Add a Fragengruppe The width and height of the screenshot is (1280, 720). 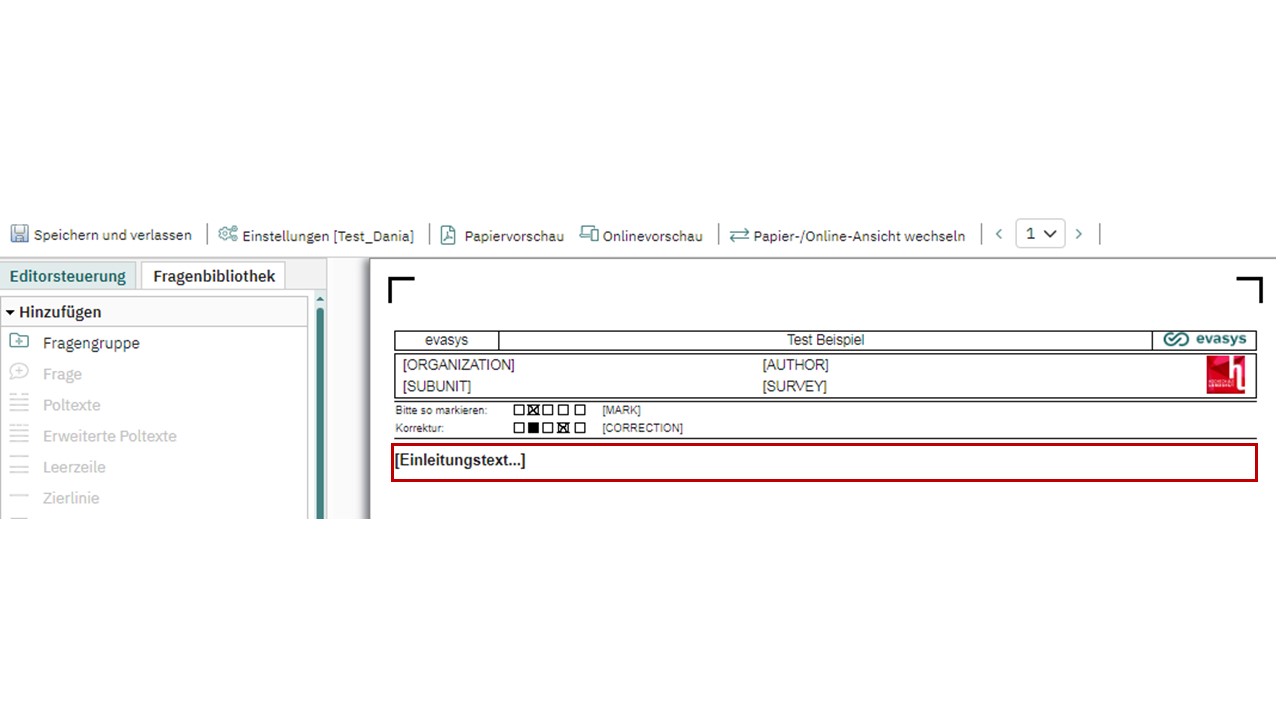(91, 343)
